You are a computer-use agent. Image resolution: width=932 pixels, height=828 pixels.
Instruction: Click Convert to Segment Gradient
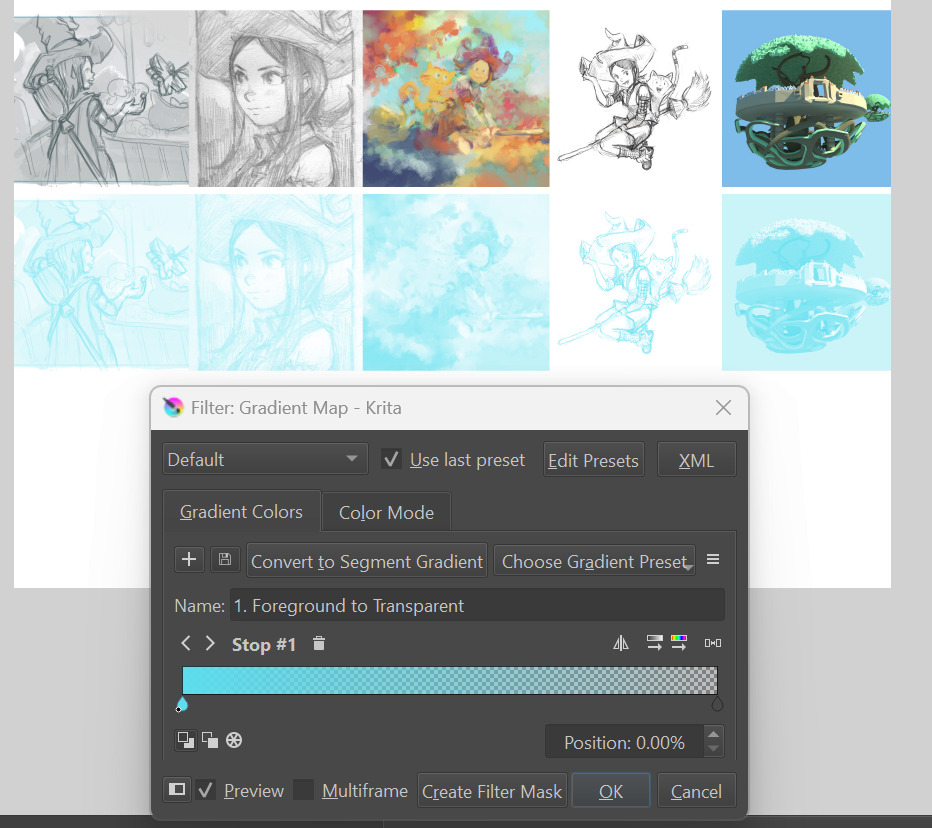point(367,561)
